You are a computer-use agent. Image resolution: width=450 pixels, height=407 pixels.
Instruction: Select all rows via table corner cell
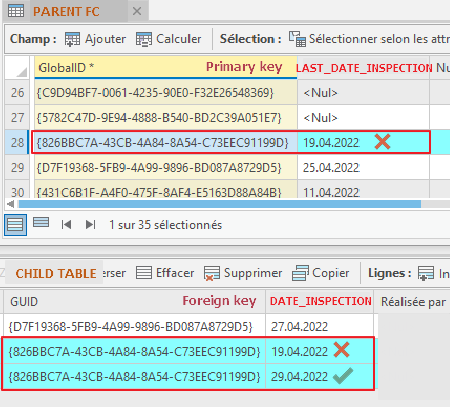[x=17, y=68]
